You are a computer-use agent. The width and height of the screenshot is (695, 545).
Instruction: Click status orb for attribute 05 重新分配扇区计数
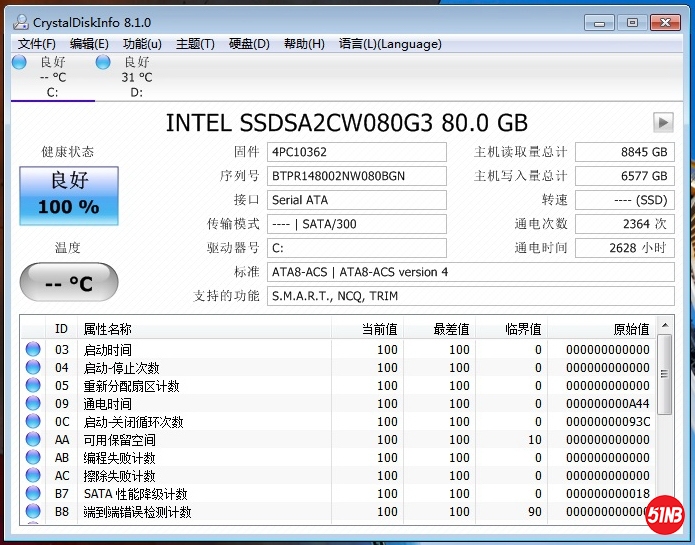pos(33,386)
